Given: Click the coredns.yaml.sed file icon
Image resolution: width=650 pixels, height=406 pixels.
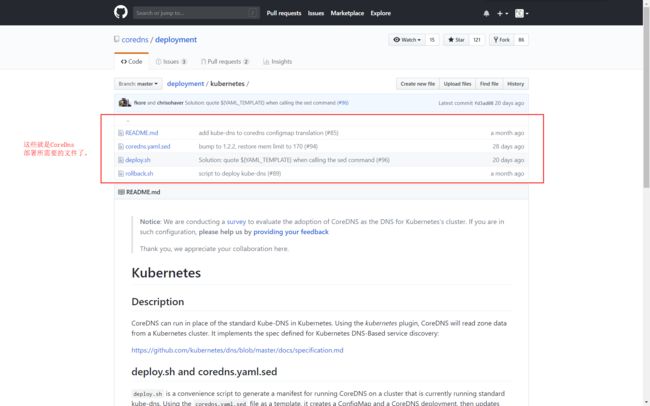Looking at the screenshot, I should [x=121, y=146].
